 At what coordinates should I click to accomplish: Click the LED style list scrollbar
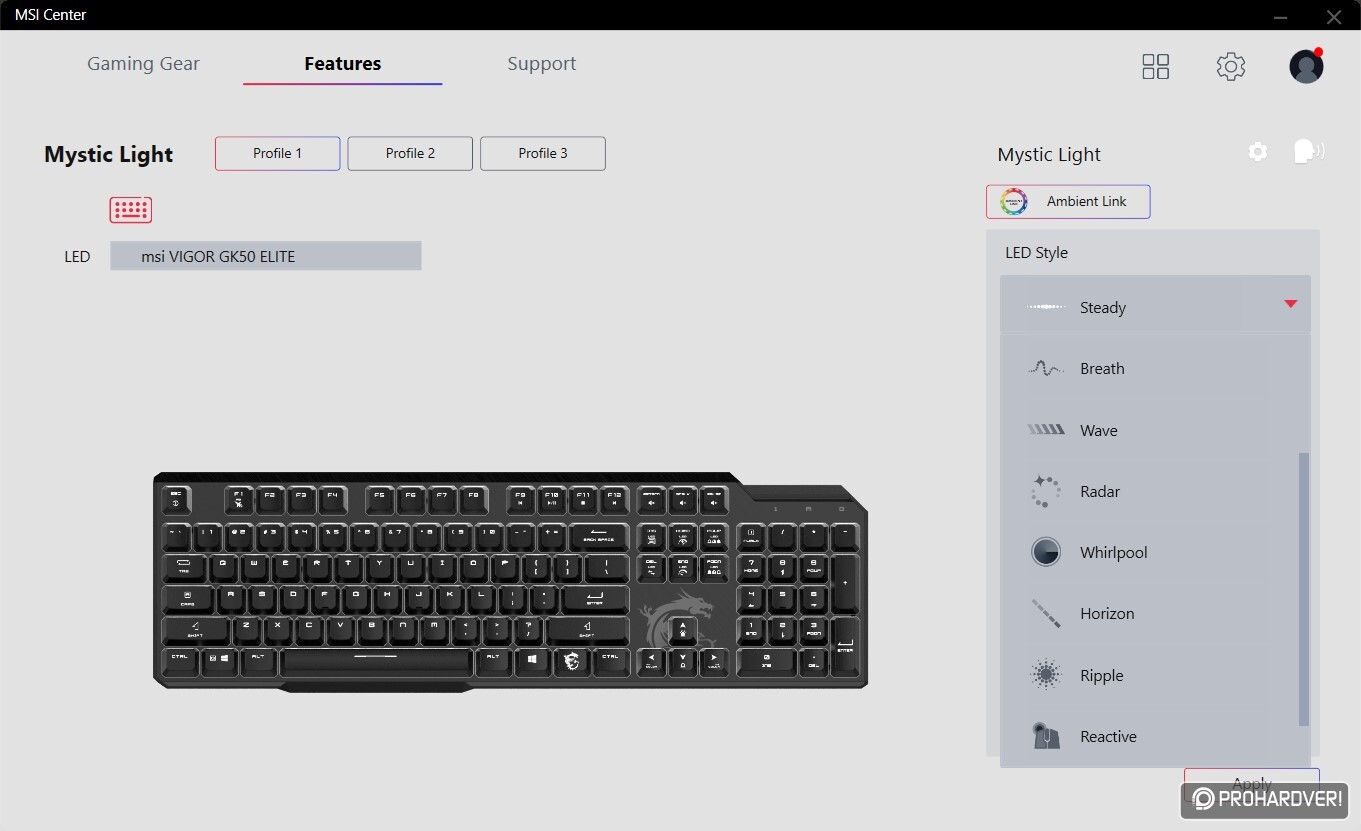(x=1304, y=589)
